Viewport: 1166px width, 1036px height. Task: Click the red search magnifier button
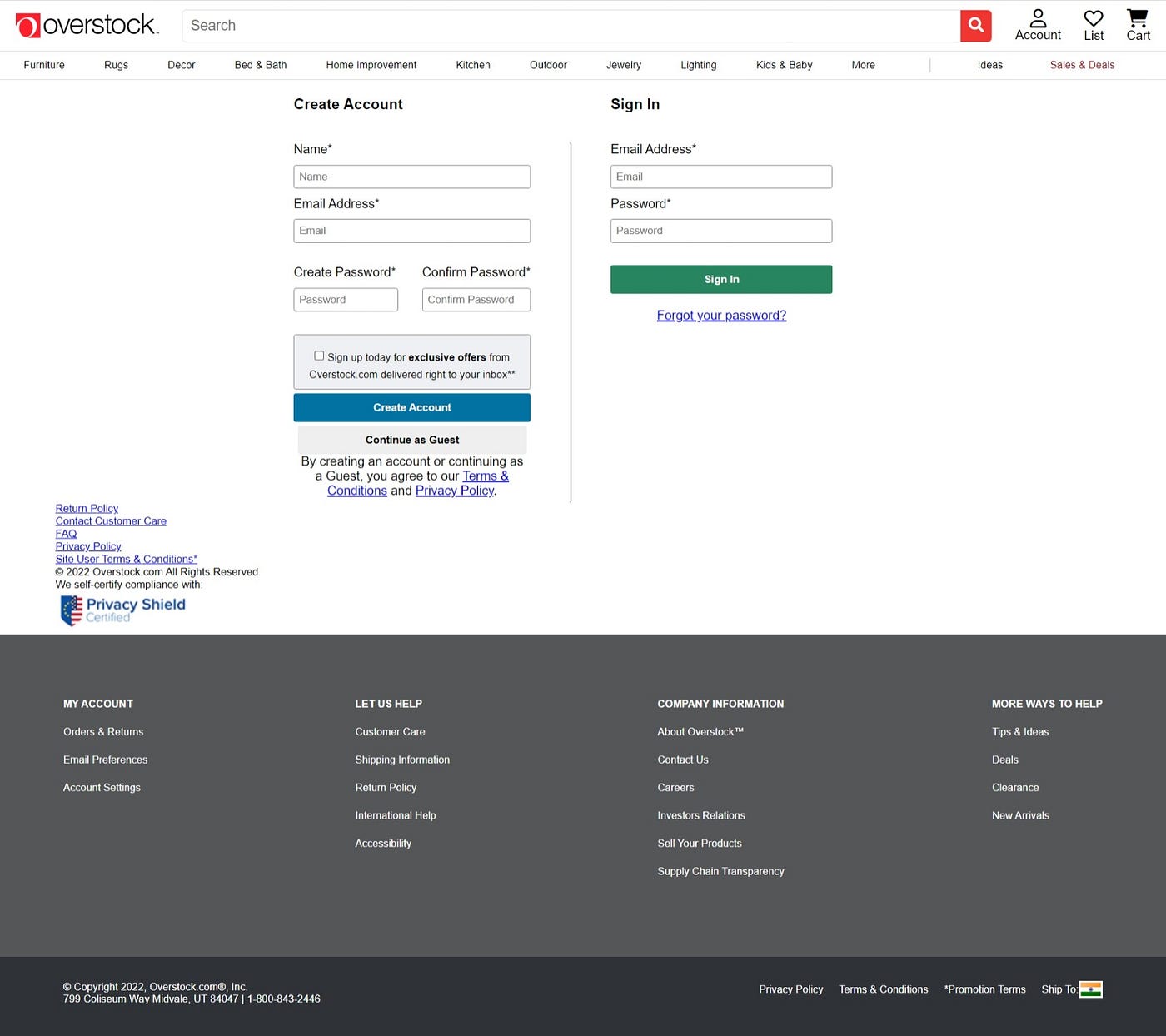click(975, 26)
